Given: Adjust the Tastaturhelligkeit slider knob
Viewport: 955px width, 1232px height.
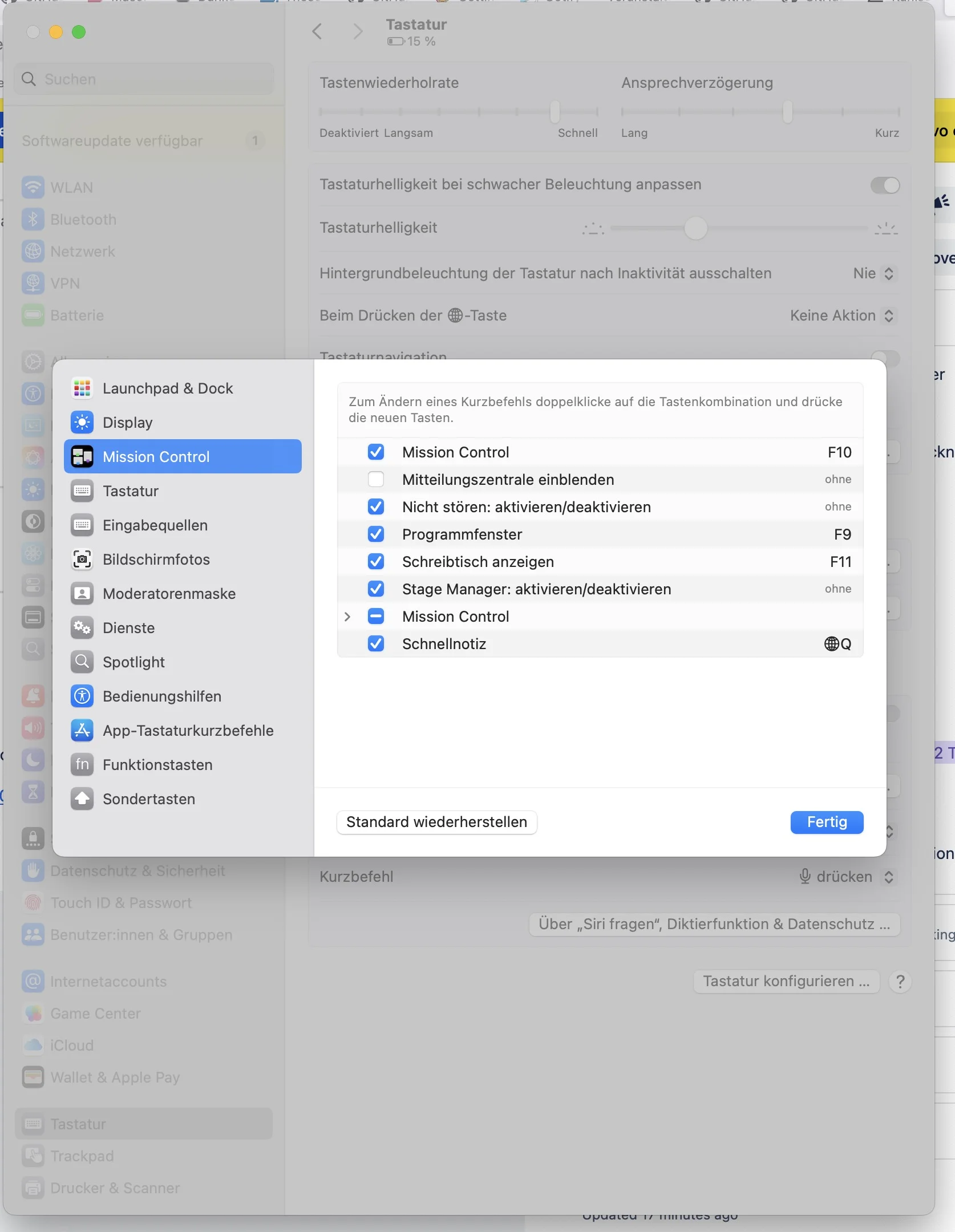Looking at the screenshot, I should tap(695, 228).
